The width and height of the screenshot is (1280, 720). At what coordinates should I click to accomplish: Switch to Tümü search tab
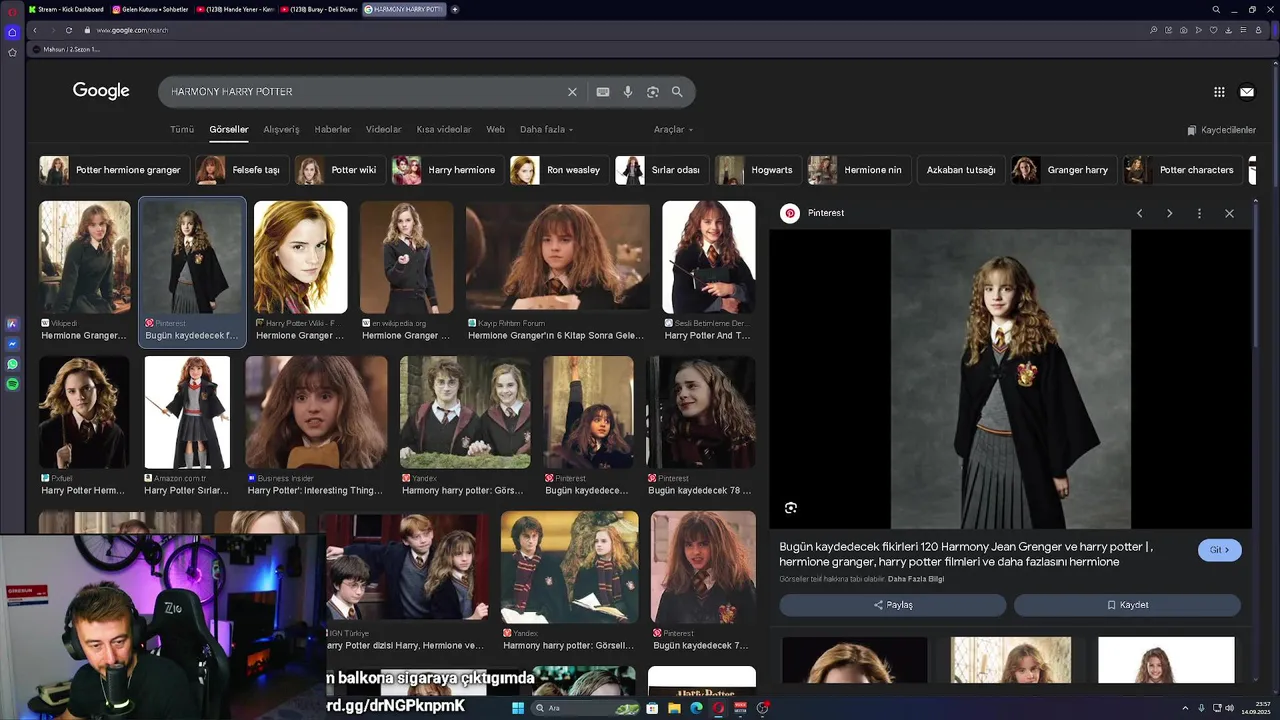182,129
